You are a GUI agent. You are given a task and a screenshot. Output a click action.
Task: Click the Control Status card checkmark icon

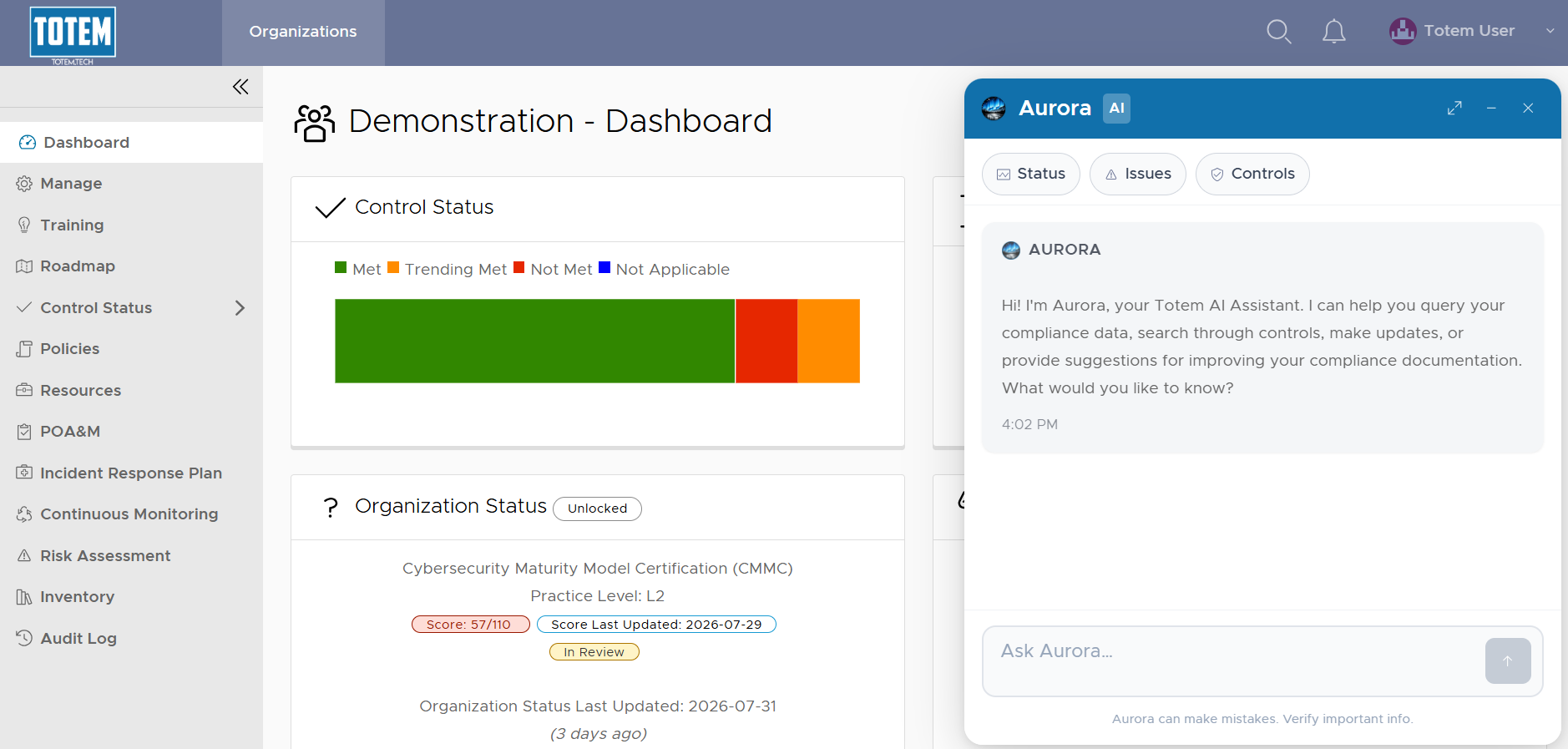click(x=331, y=208)
